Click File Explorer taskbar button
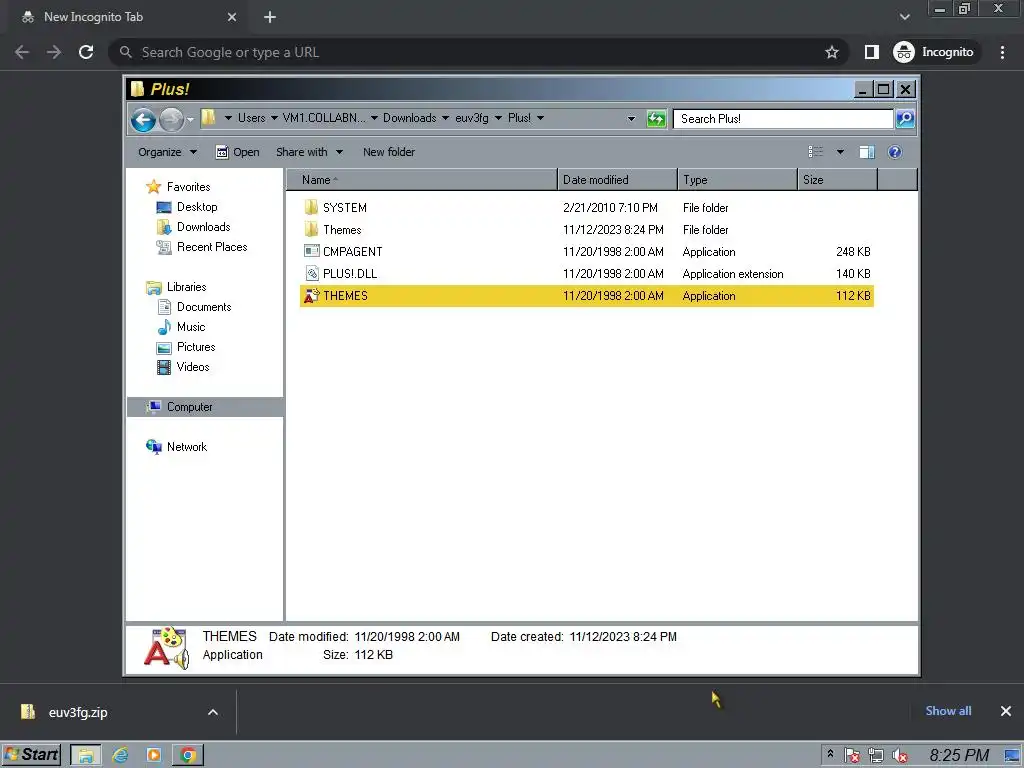Image resolution: width=1024 pixels, height=768 pixels. [86, 755]
